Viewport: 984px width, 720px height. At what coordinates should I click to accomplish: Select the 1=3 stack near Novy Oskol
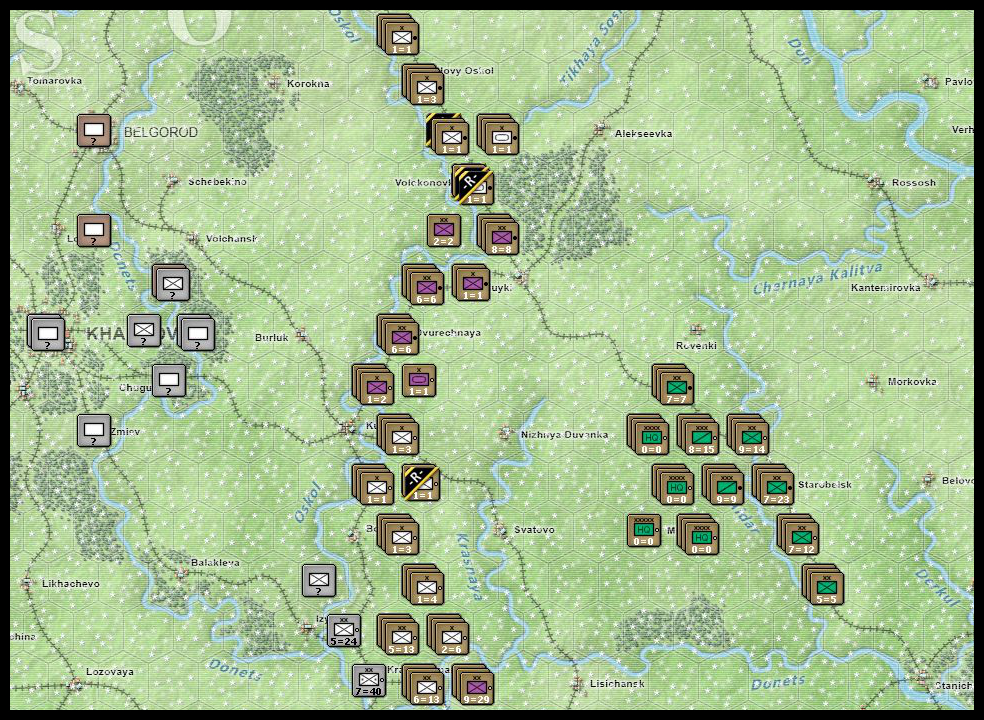(x=423, y=84)
